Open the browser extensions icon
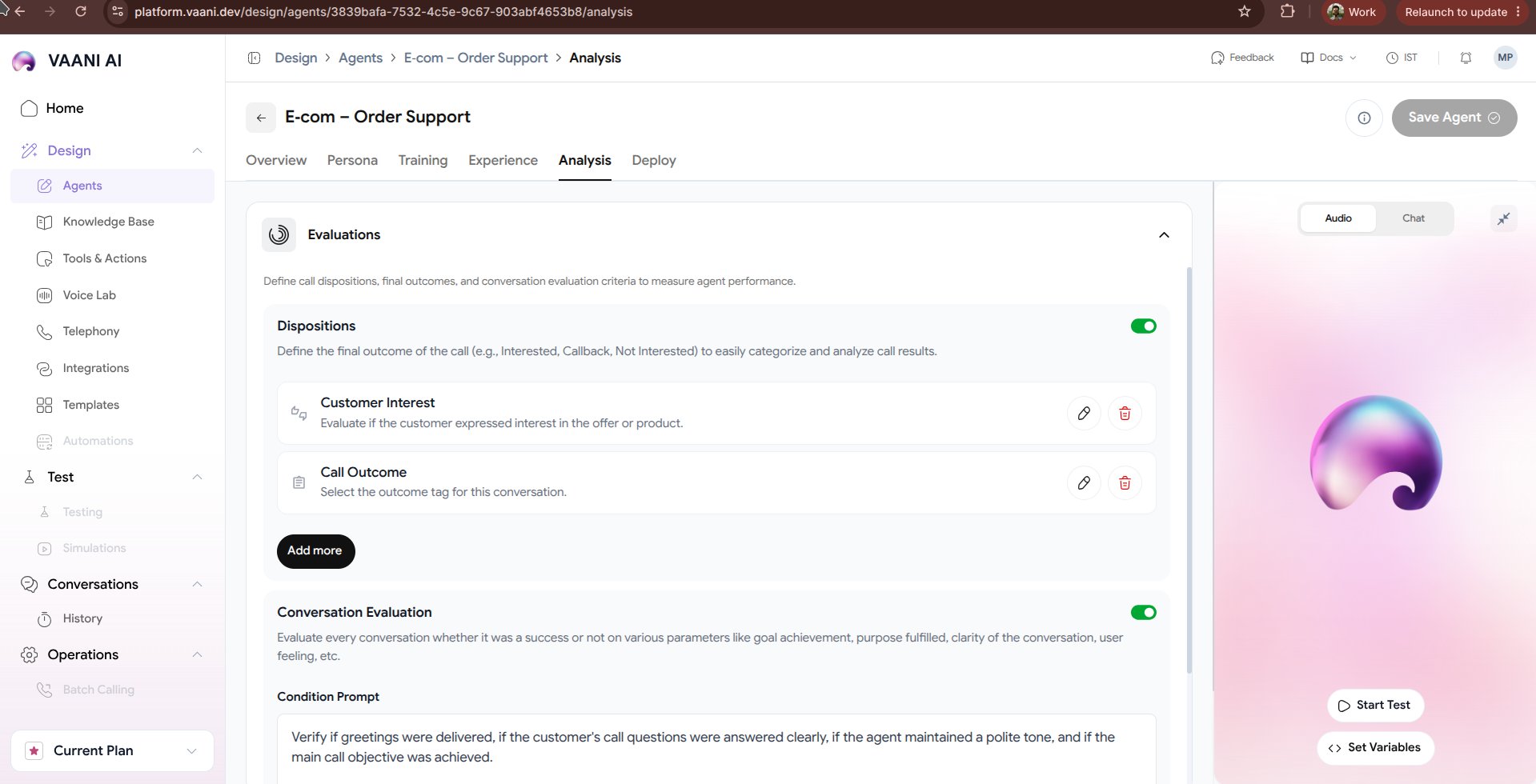The width and height of the screenshot is (1536, 784). click(1287, 12)
